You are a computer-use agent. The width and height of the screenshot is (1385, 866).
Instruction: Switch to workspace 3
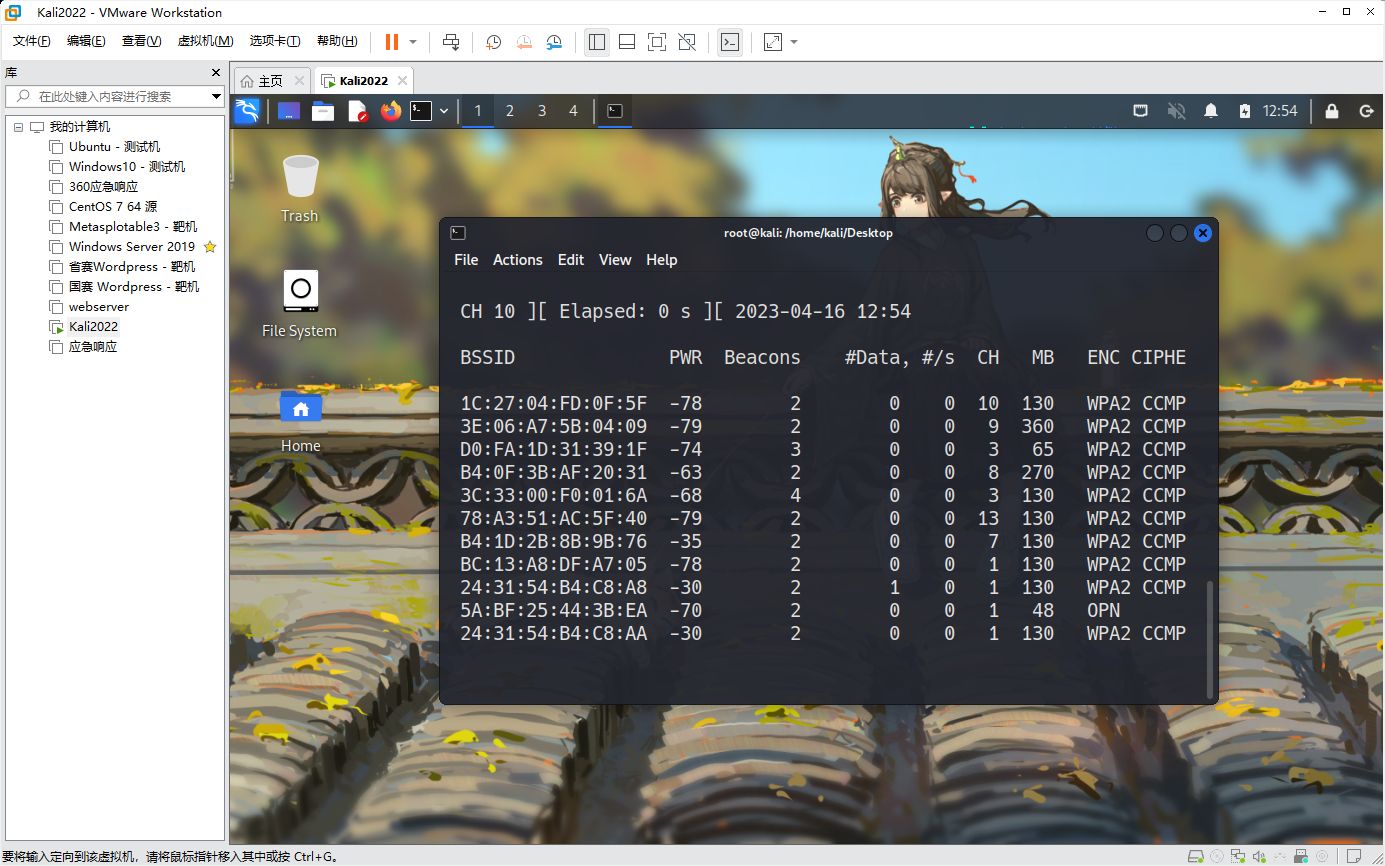point(542,111)
